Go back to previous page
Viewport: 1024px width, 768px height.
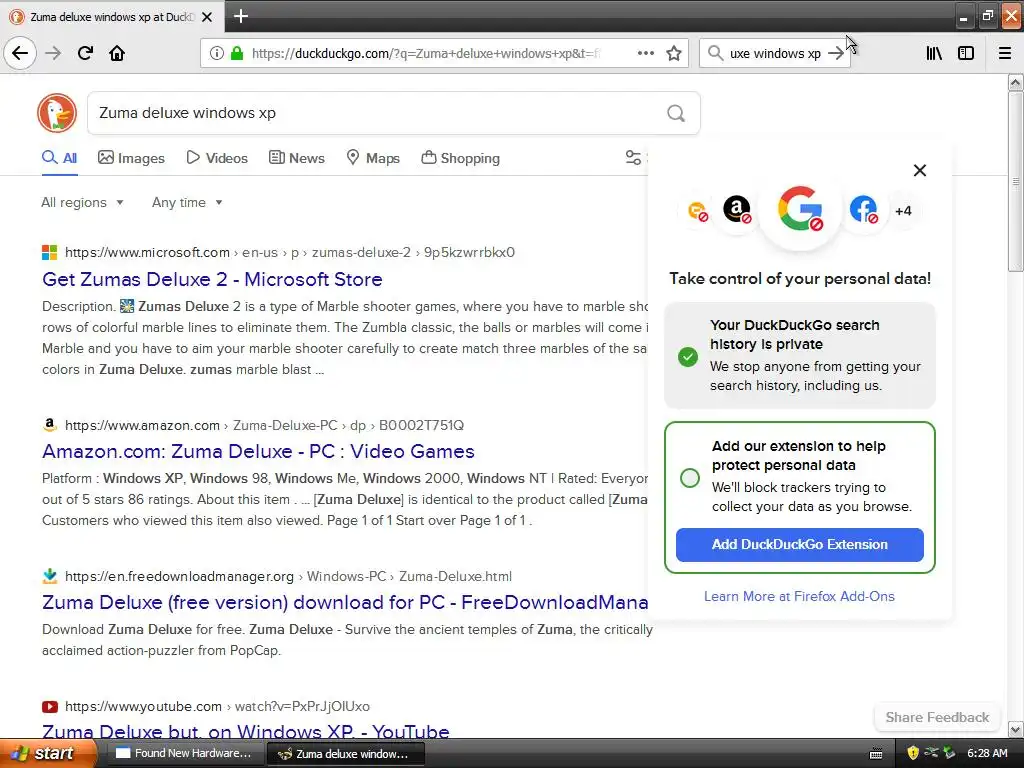click(20, 53)
